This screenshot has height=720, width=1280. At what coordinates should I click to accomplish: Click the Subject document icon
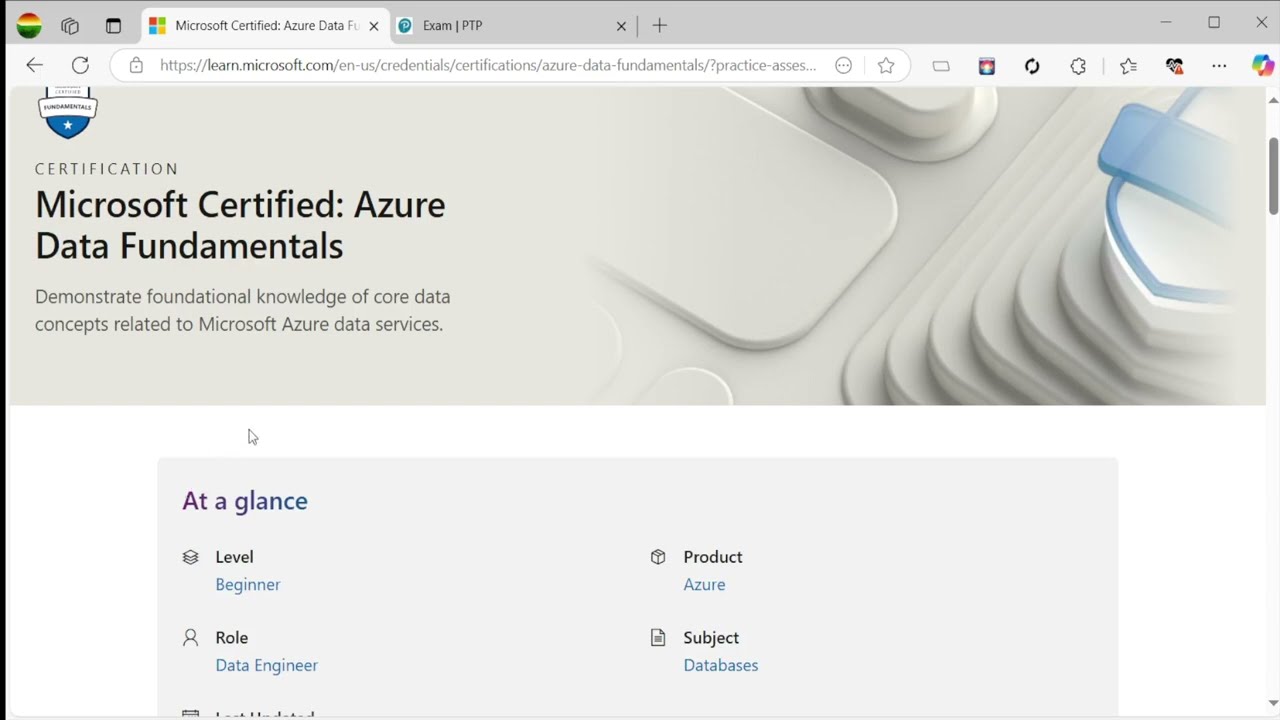coord(658,637)
